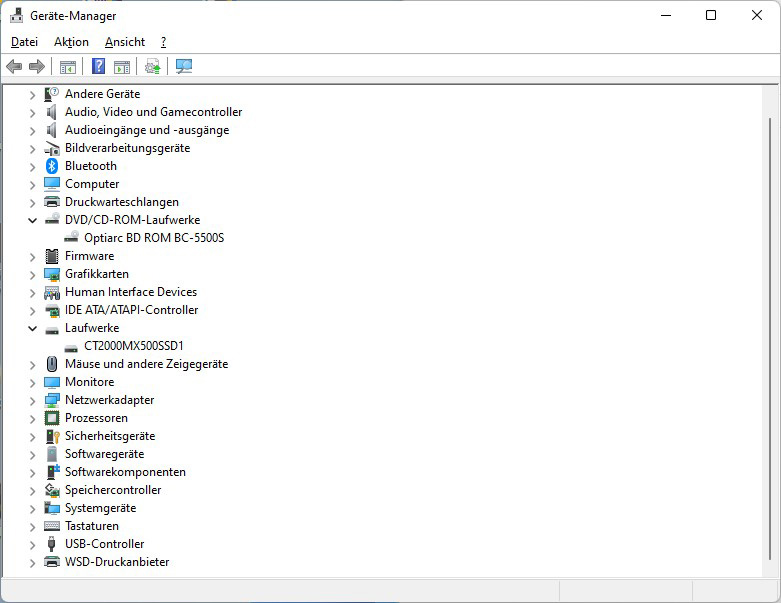Open the Datei menu
The width and height of the screenshot is (781, 603).
[24, 42]
